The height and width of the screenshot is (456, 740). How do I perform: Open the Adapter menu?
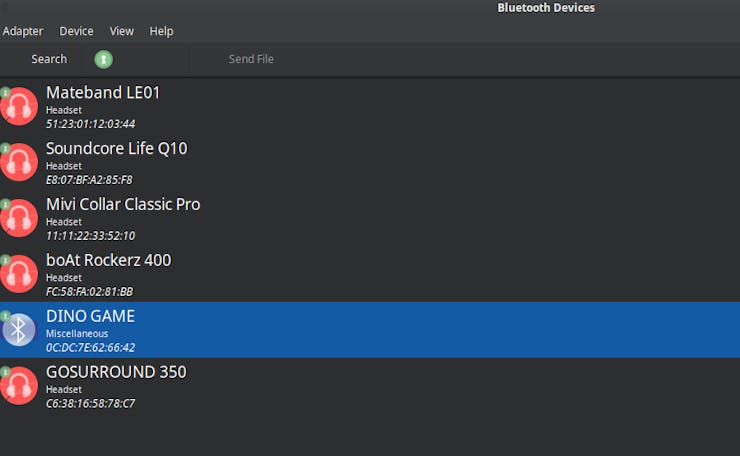pyautogui.click(x=22, y=31)
